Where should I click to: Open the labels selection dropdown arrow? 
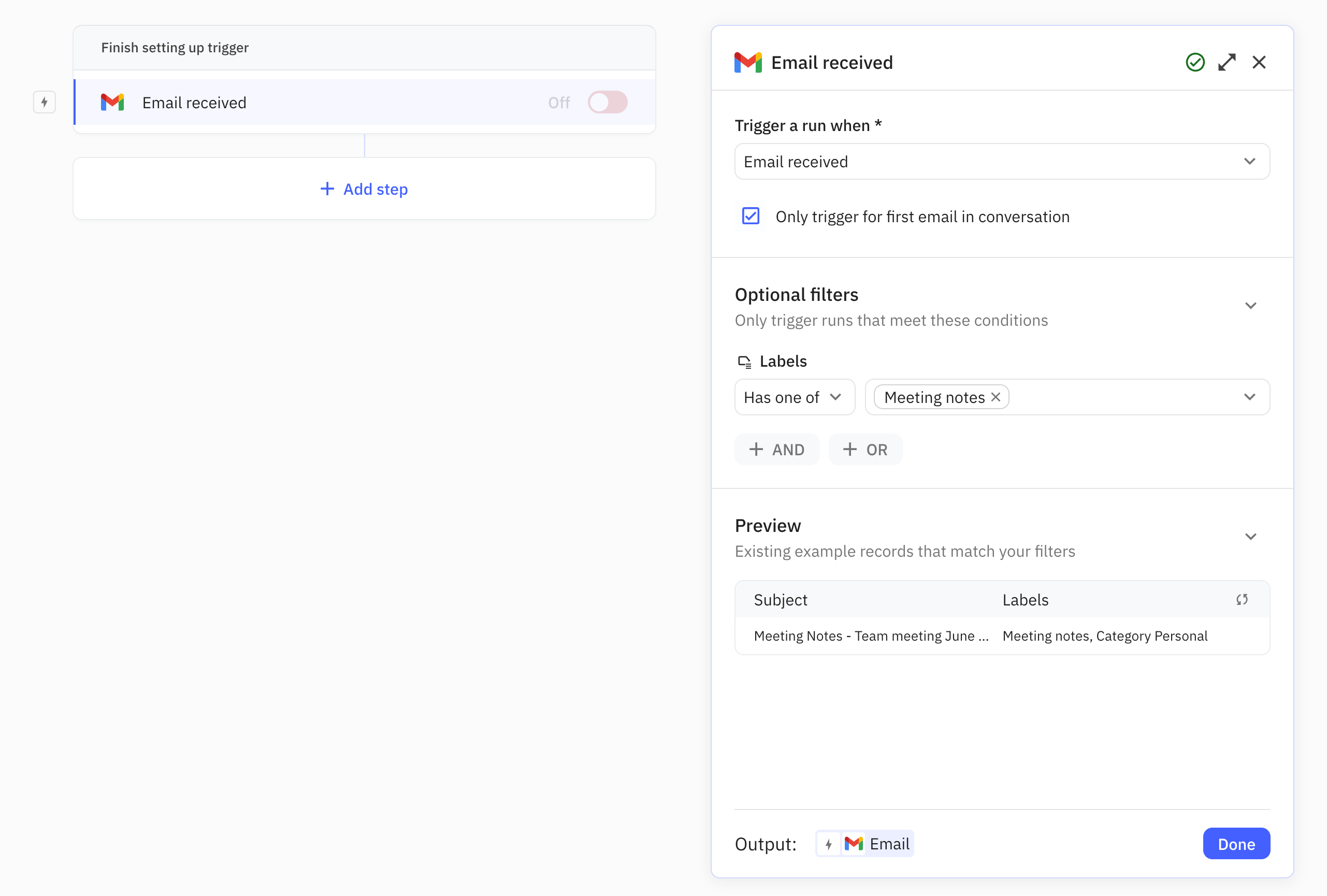click(x=1250, y=397)
